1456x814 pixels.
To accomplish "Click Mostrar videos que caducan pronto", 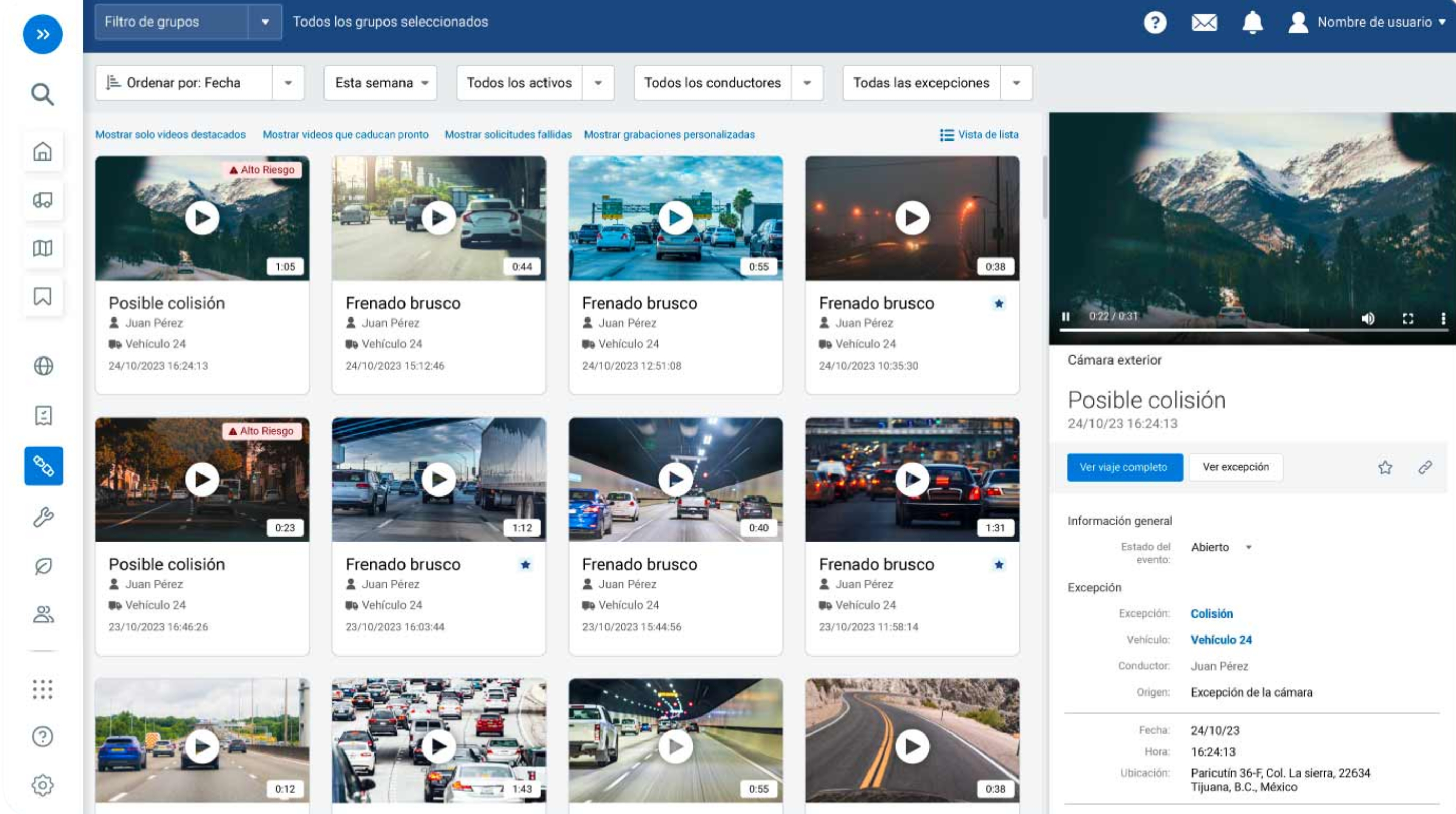I will [x=346, y=134].
